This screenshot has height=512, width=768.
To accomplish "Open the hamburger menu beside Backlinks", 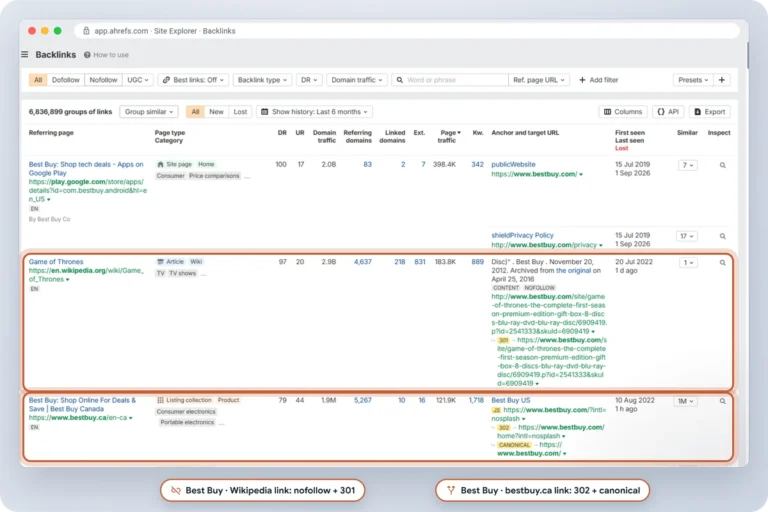I will [24, 54].
